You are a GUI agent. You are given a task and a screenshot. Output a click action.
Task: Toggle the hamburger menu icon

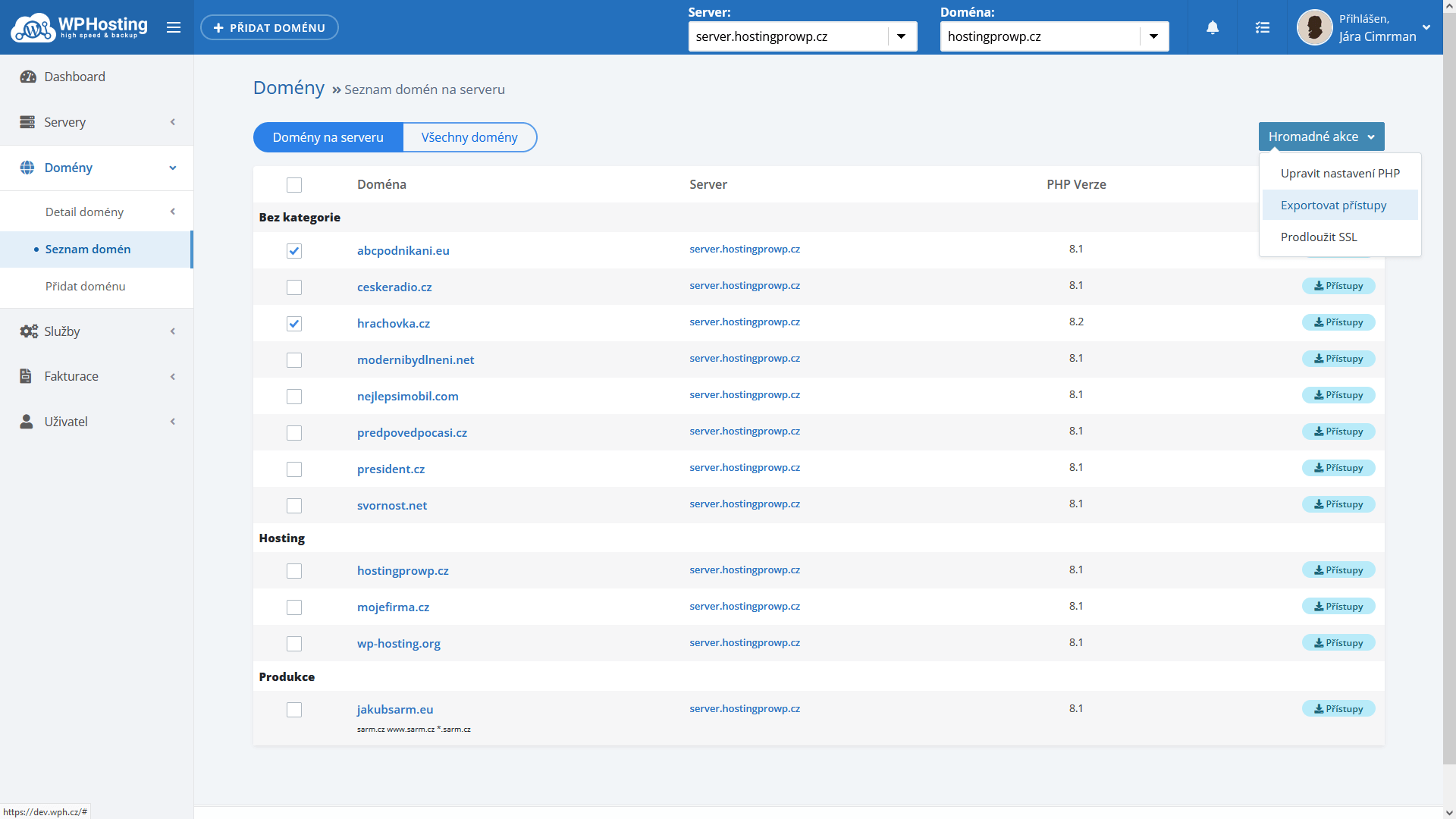[x=174, y=28]
